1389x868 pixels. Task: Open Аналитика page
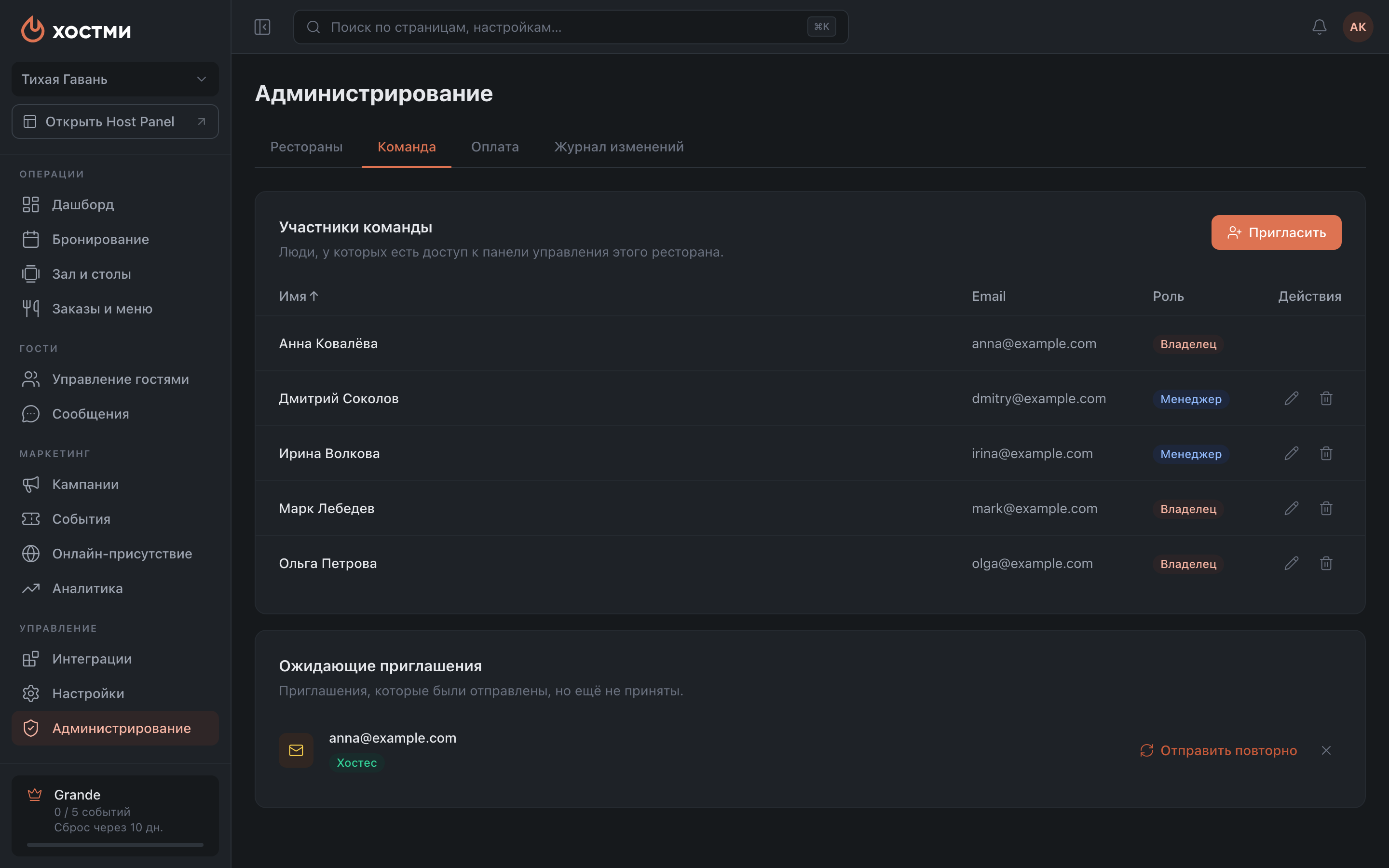click(x=115, y=588)
